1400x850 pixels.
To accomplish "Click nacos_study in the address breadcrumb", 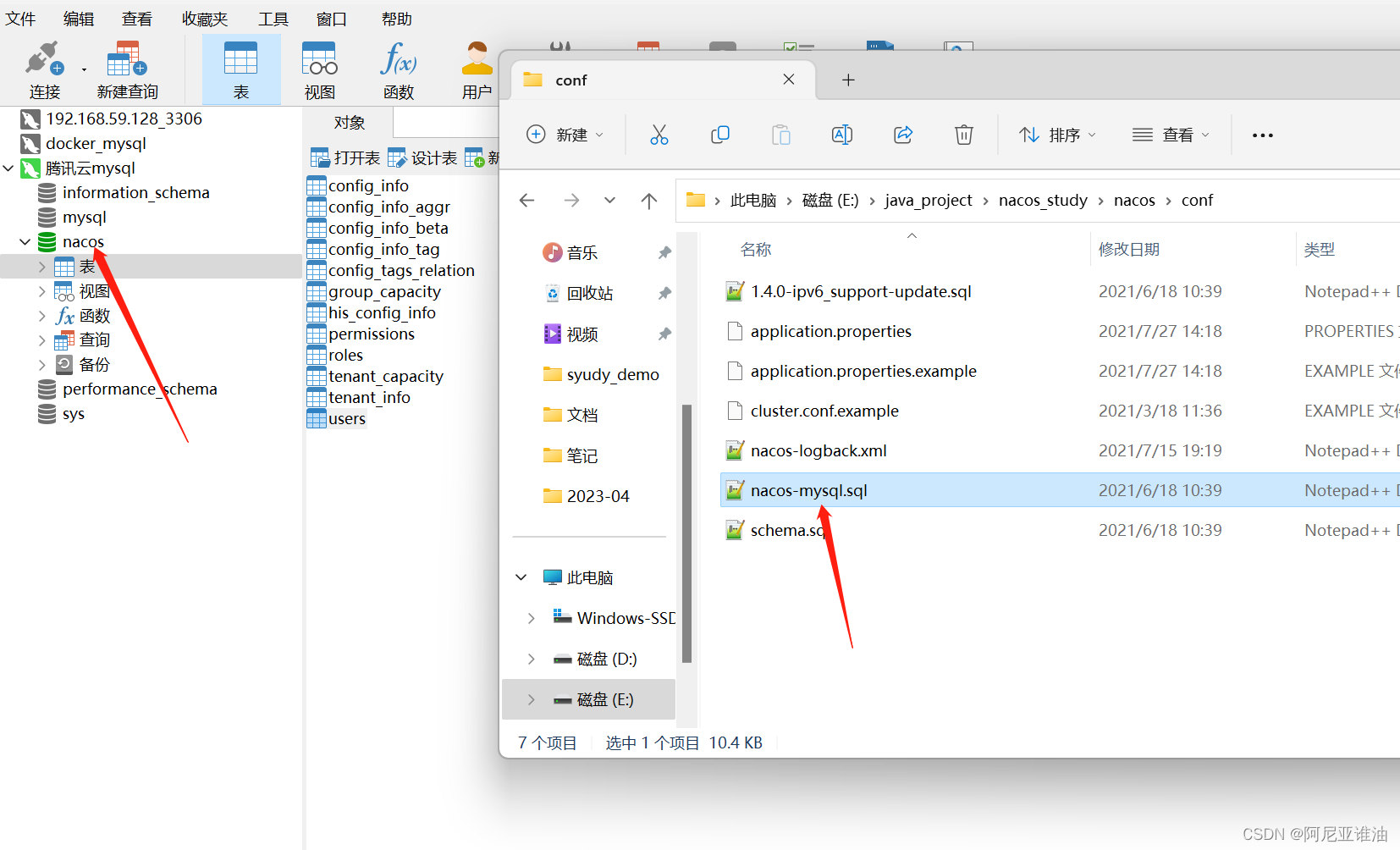I will point(1043,200).
